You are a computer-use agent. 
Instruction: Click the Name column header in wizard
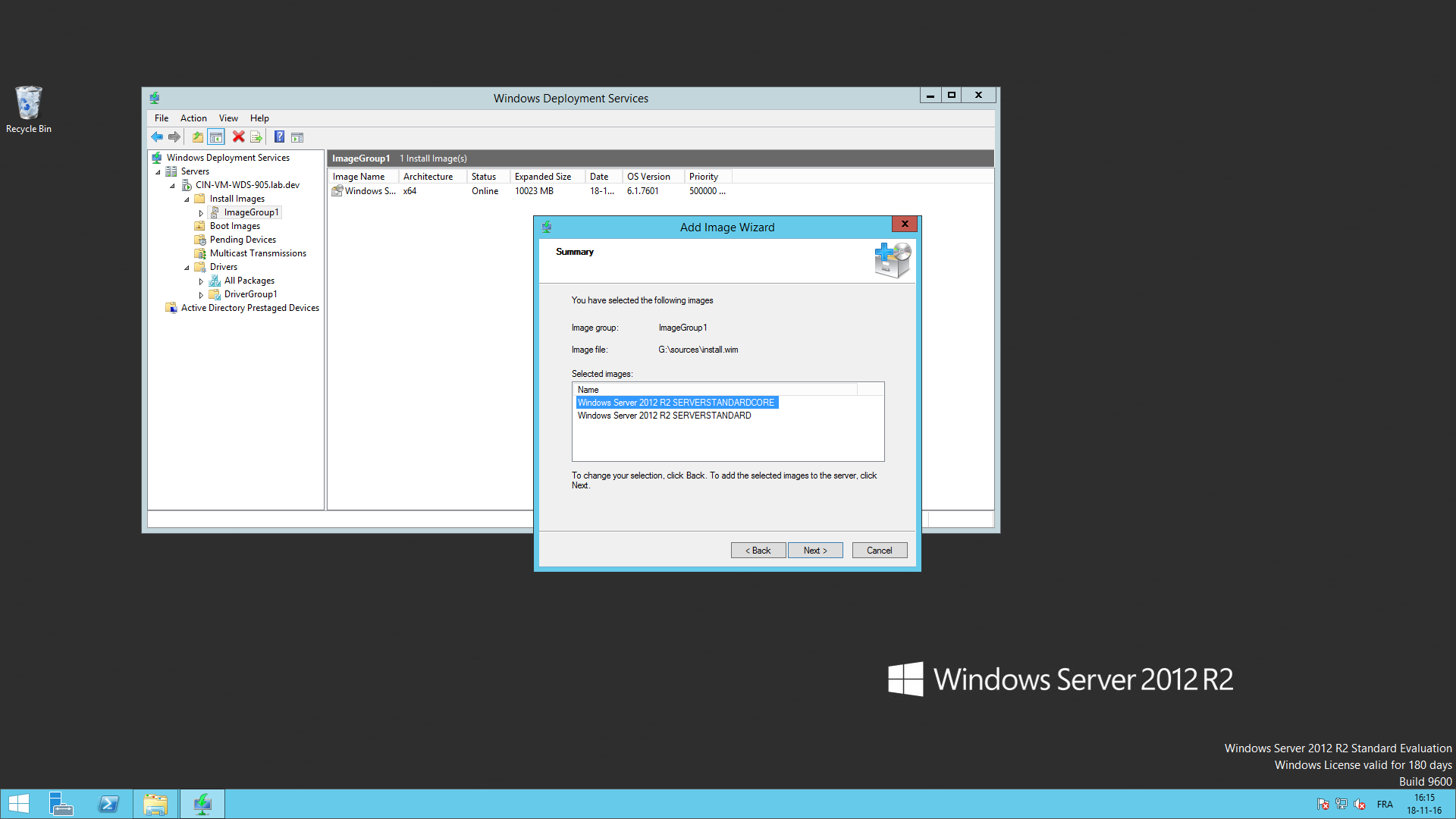pos(717,390)
